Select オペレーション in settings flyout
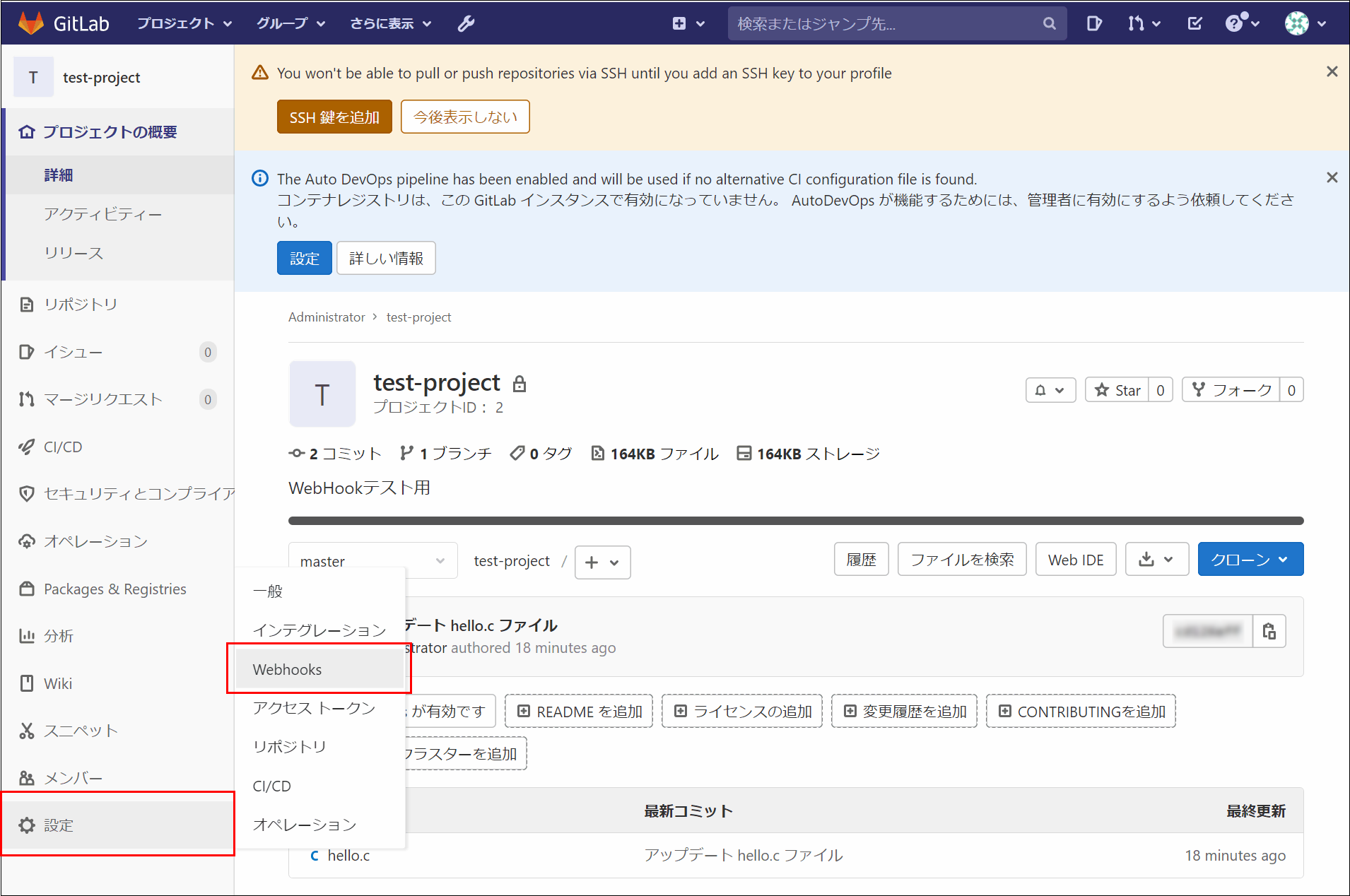Image resolution: width=1350 pixels, height=896 pixels. point(319,825)
